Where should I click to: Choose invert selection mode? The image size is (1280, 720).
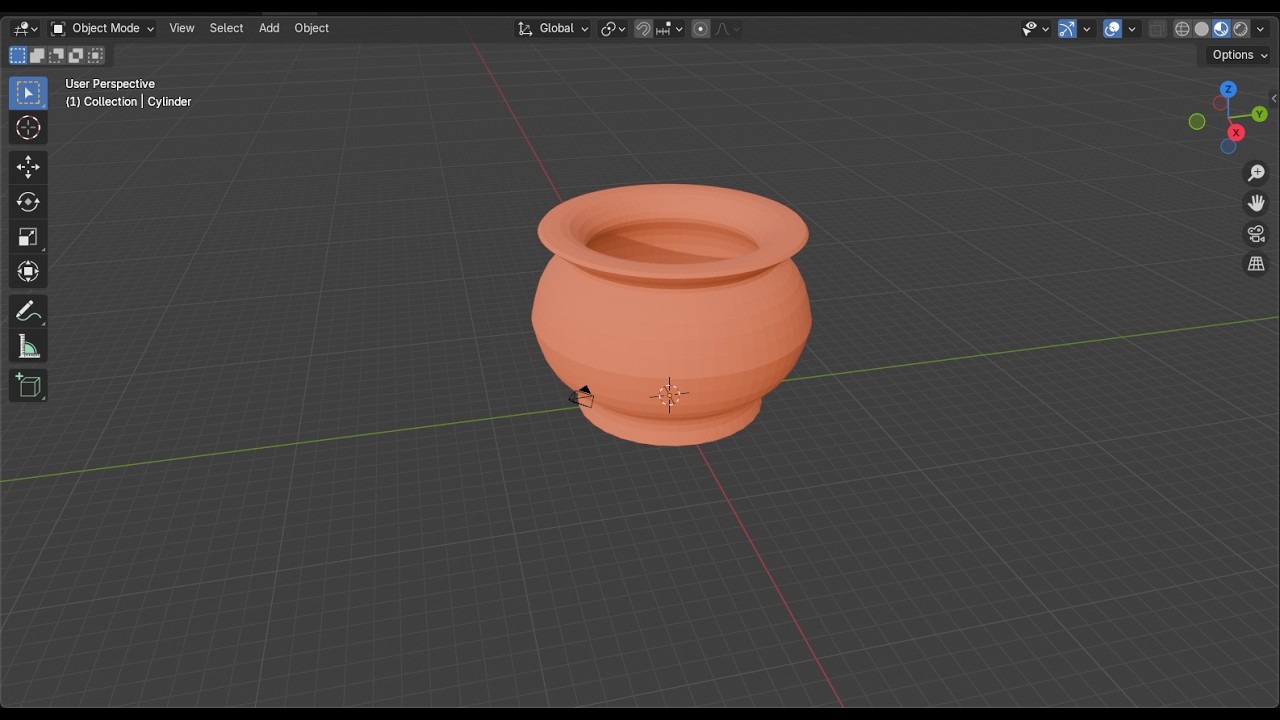77,56
